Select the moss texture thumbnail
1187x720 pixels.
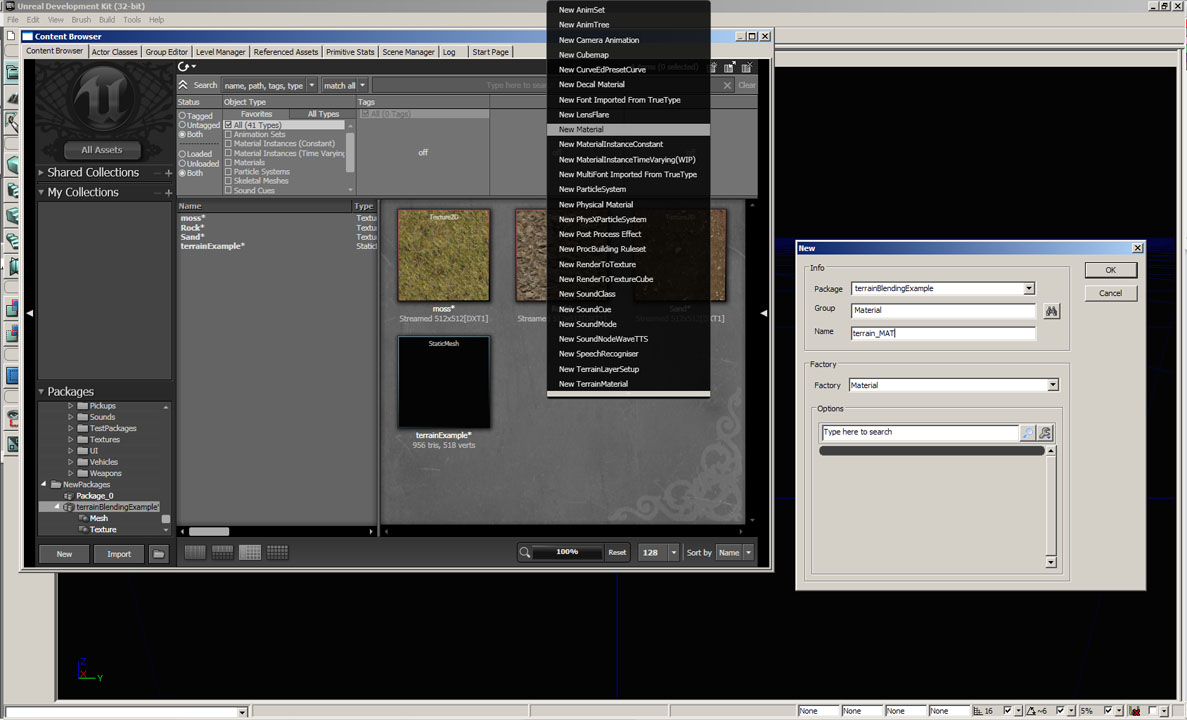443,255
